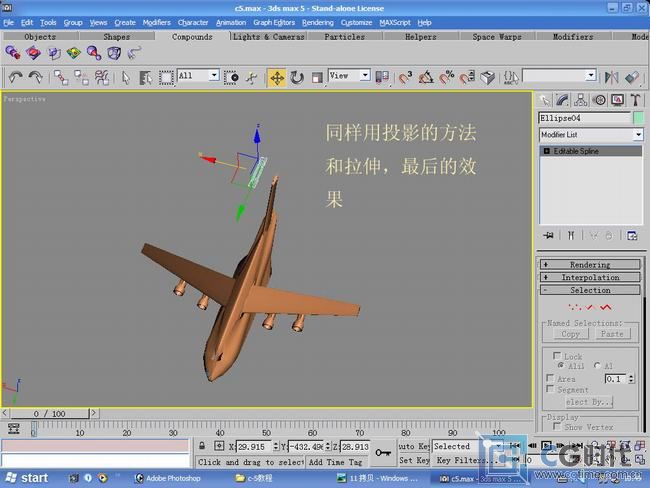650x488 pixels.
Task: Enable the Segment End checkbox
Action: pyautogui.click(x=550, y=389)
